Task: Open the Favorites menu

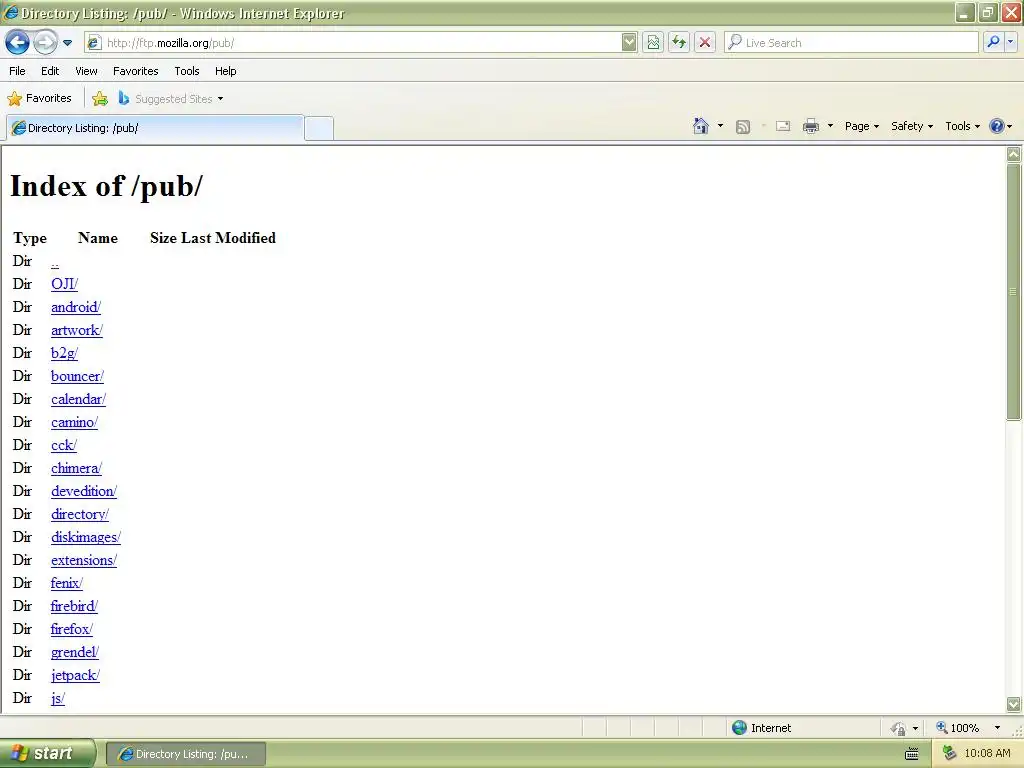Action: (x=136, y=71)
